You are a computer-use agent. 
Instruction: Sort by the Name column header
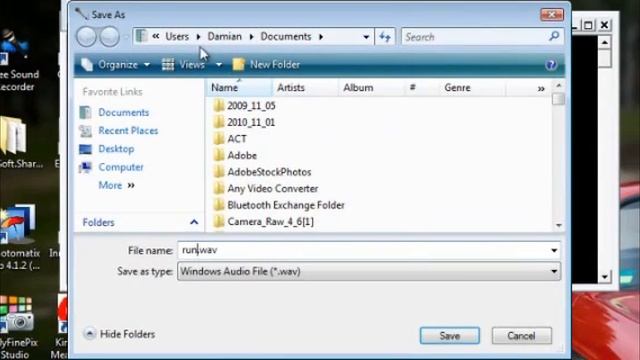239,88
